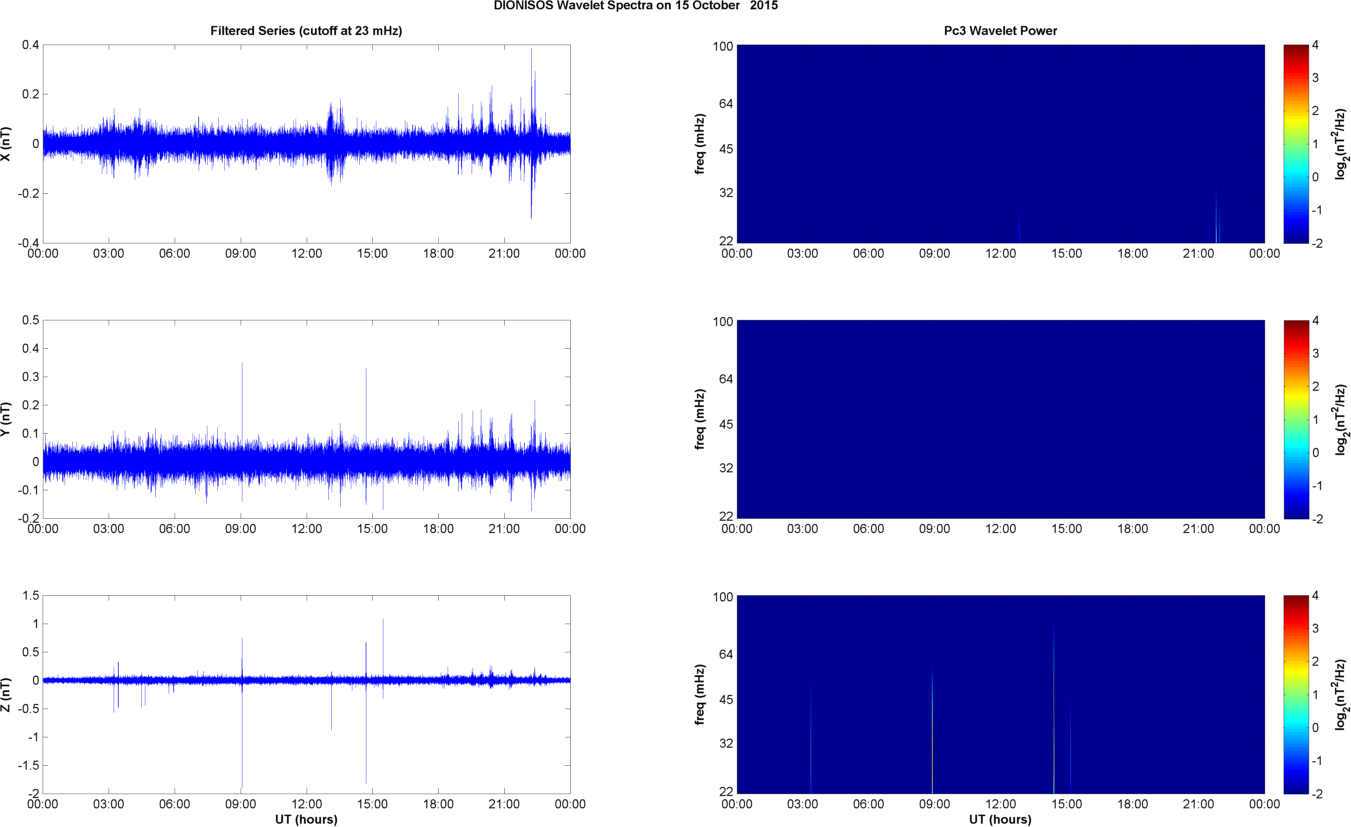Click log2(nT²/Hz) label of Y spectrum colorbar
Screen dimensions: 1351x827
(1343, 420)
